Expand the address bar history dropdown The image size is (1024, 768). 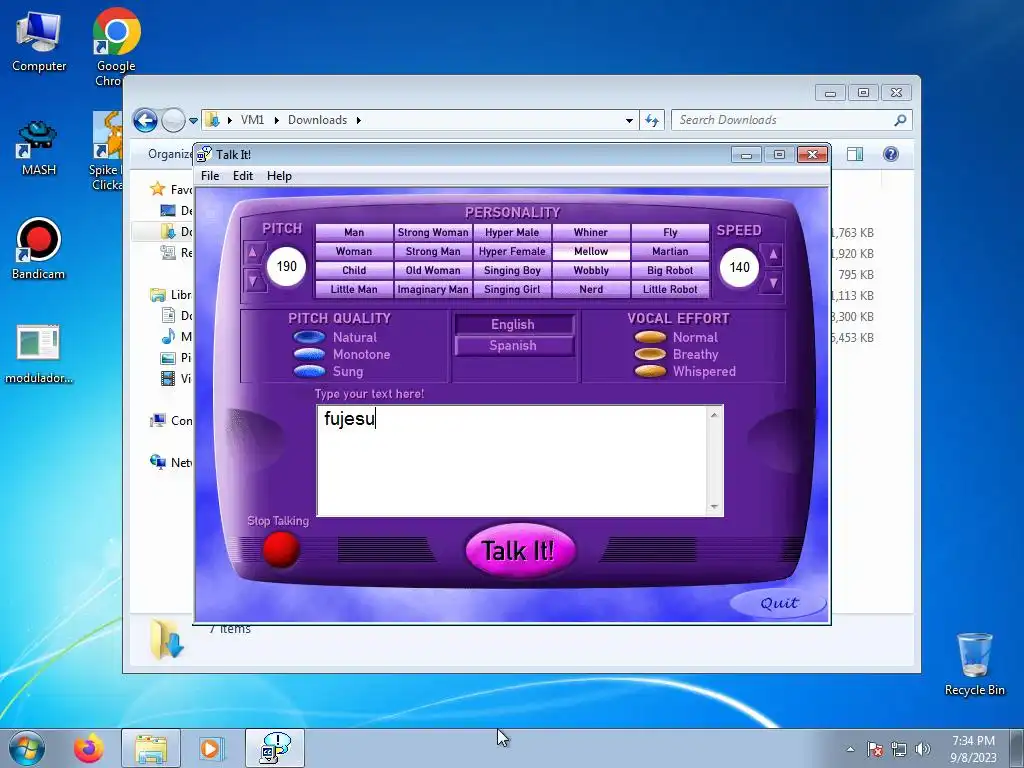click(629, 121)
